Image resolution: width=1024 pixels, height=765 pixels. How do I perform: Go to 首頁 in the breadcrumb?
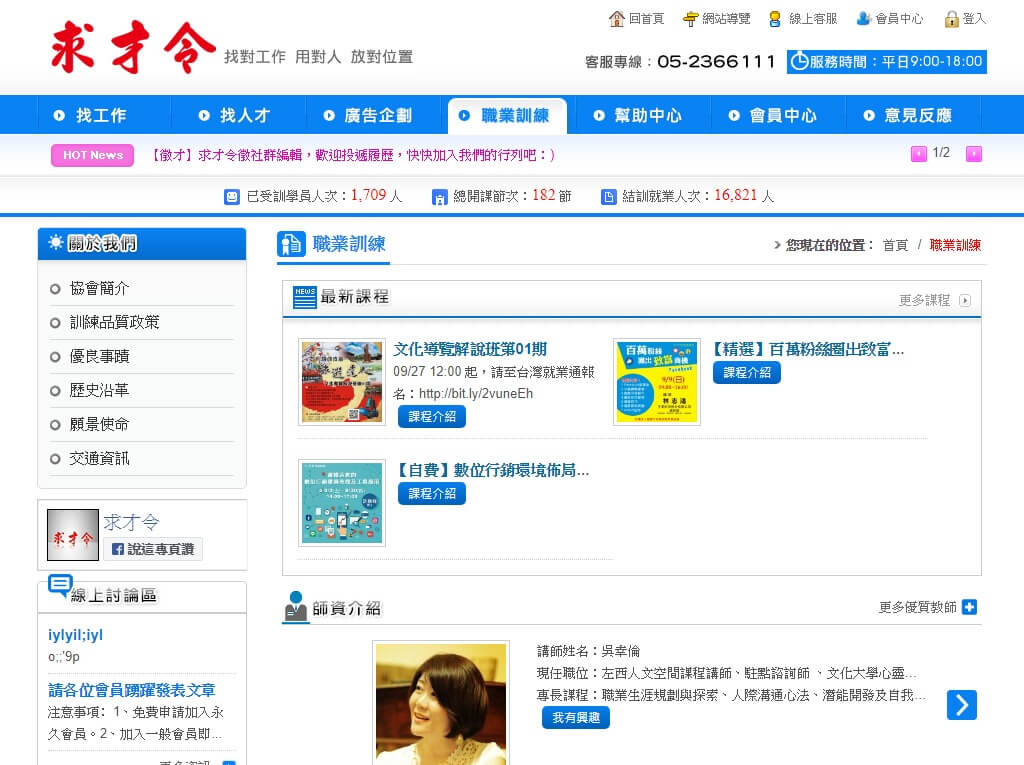[895, 245]
